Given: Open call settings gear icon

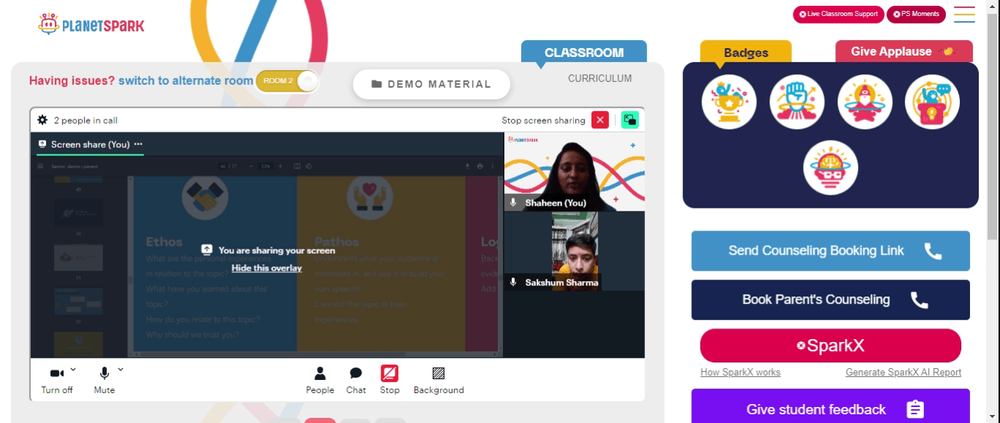Looking at the screenshot, I should (x=43, y=120).
